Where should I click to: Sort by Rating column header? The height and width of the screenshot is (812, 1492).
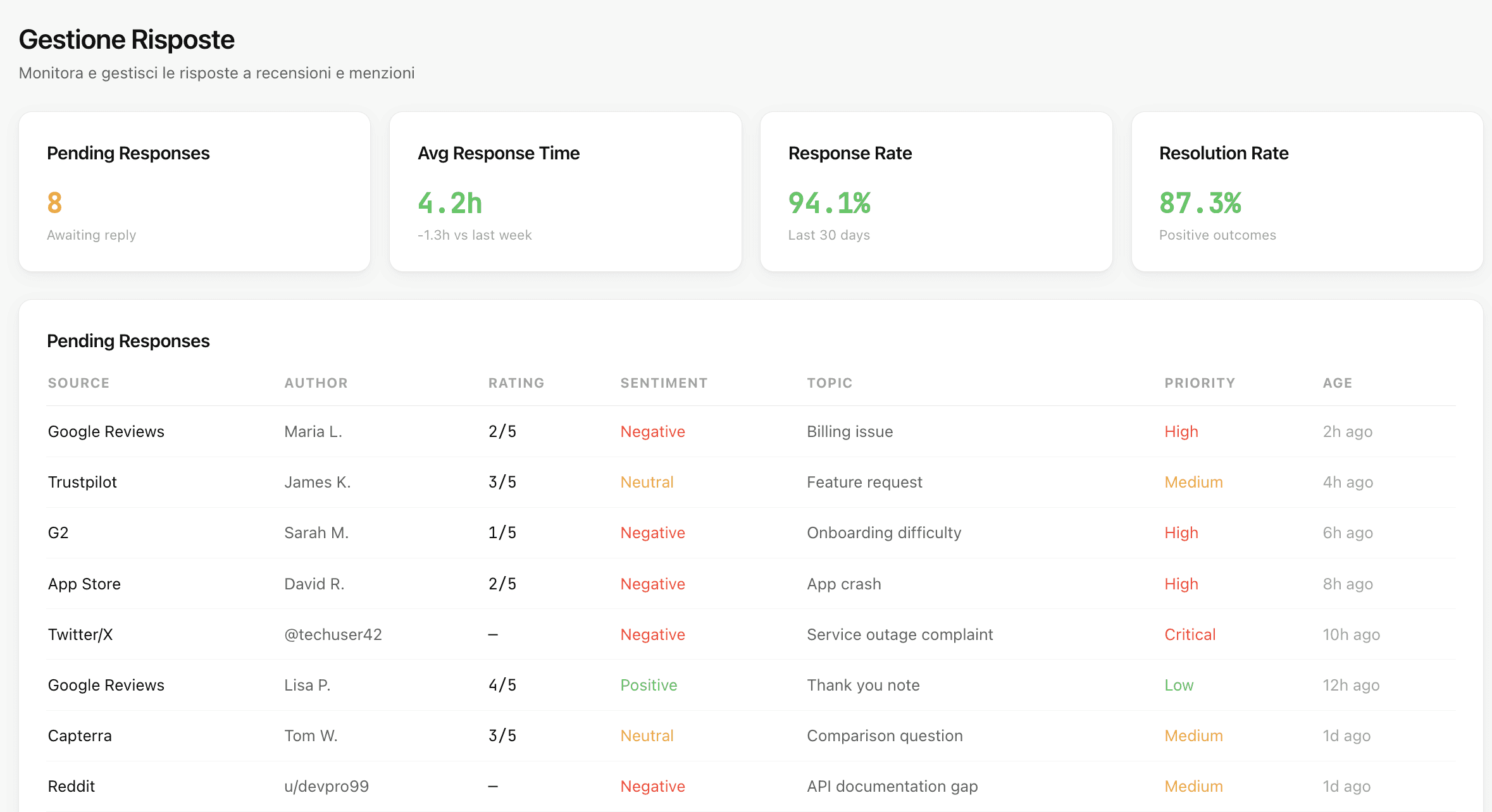(x=516, y=383)
